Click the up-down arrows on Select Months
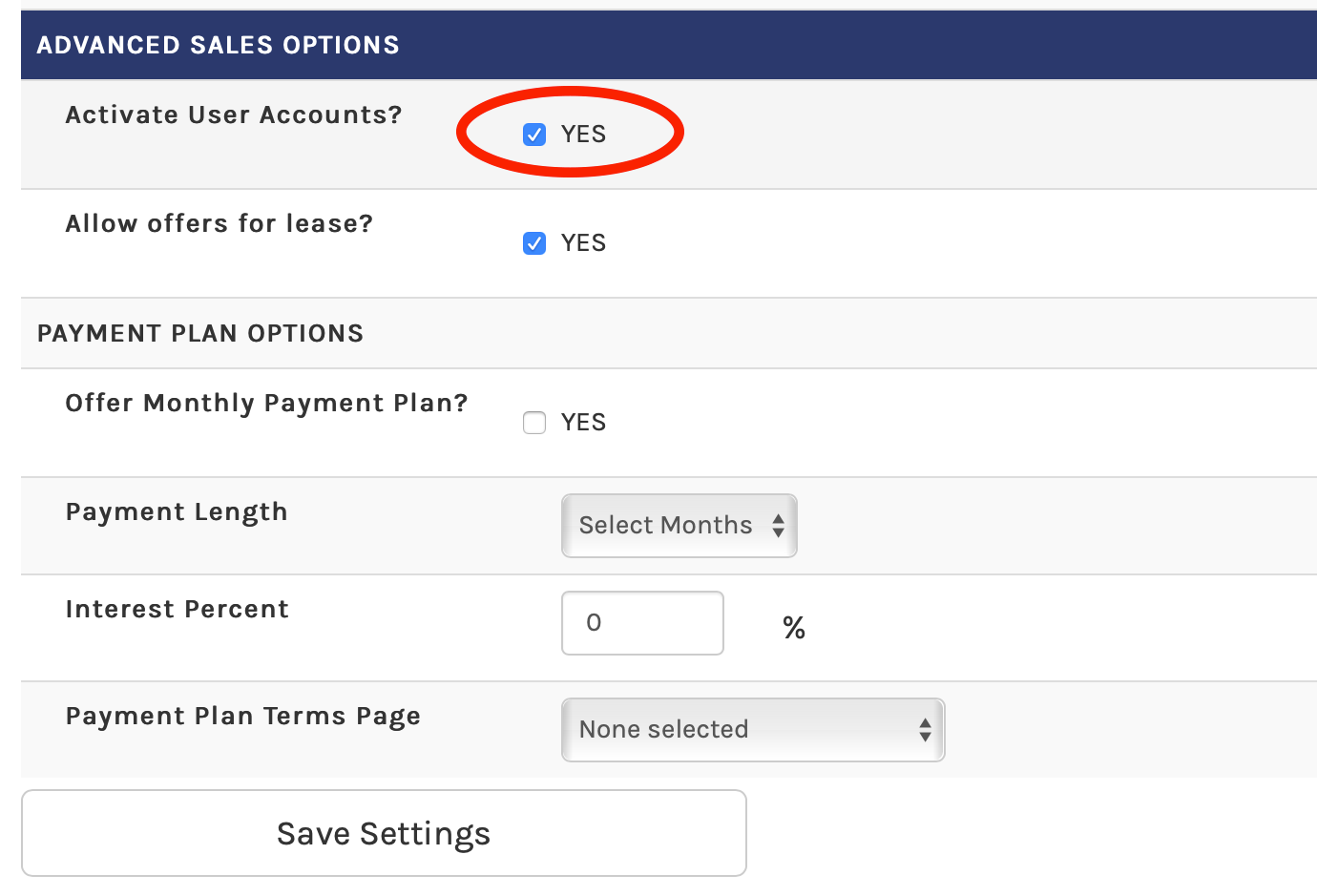This screenshot has height=896, width=1317. (x=779, y=526)
